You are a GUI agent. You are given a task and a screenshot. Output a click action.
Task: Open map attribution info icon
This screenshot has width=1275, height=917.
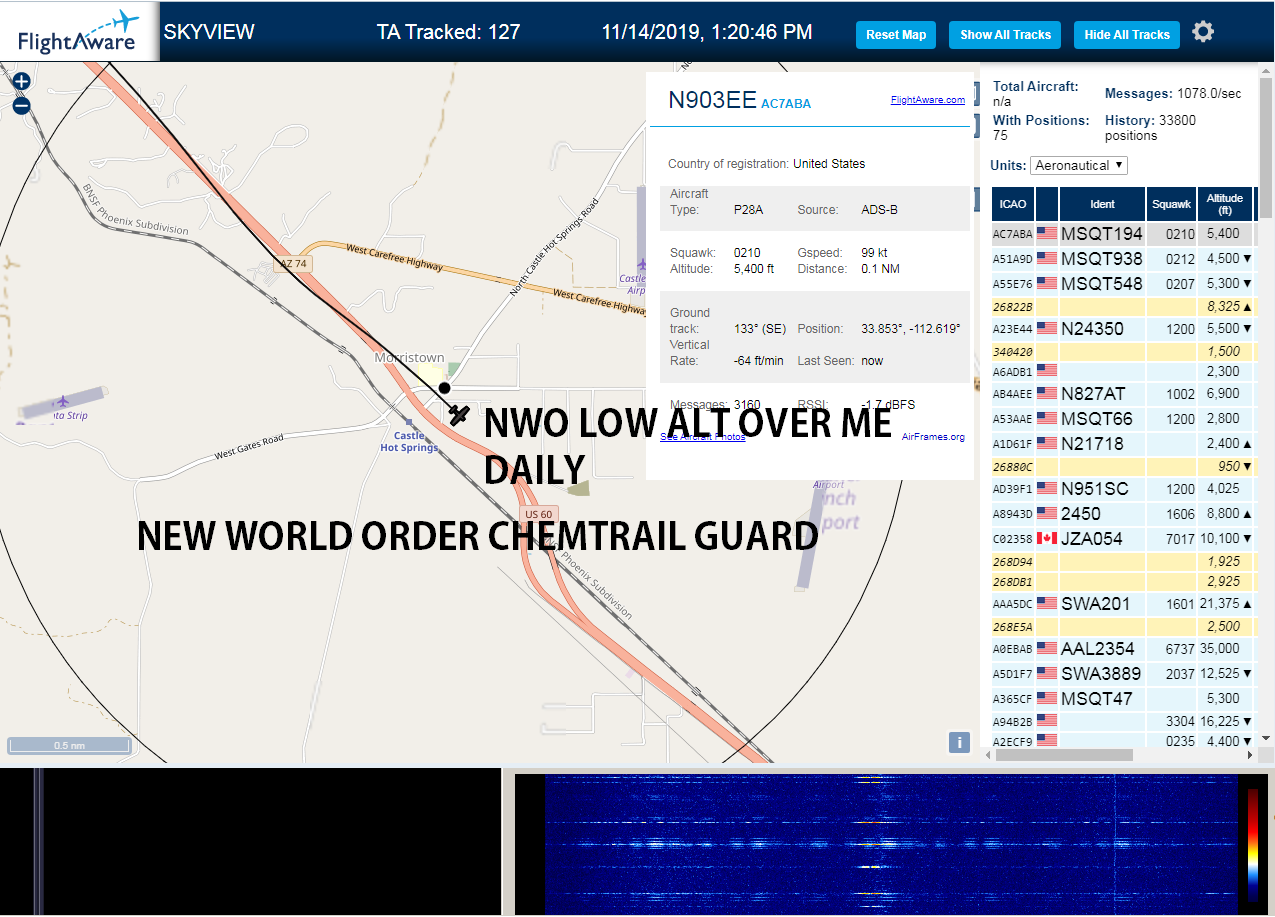click(x=959, y=742)
